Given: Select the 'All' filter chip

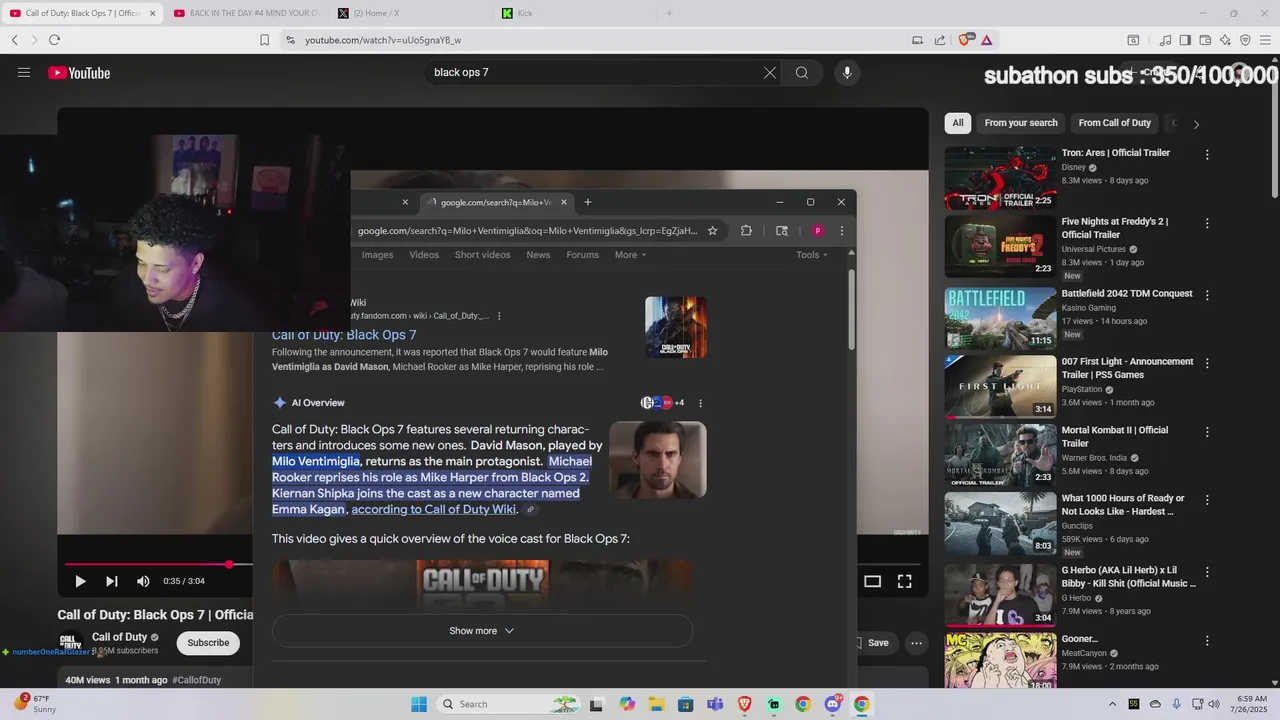Looking at the screenshot, I should pos(958,123).
